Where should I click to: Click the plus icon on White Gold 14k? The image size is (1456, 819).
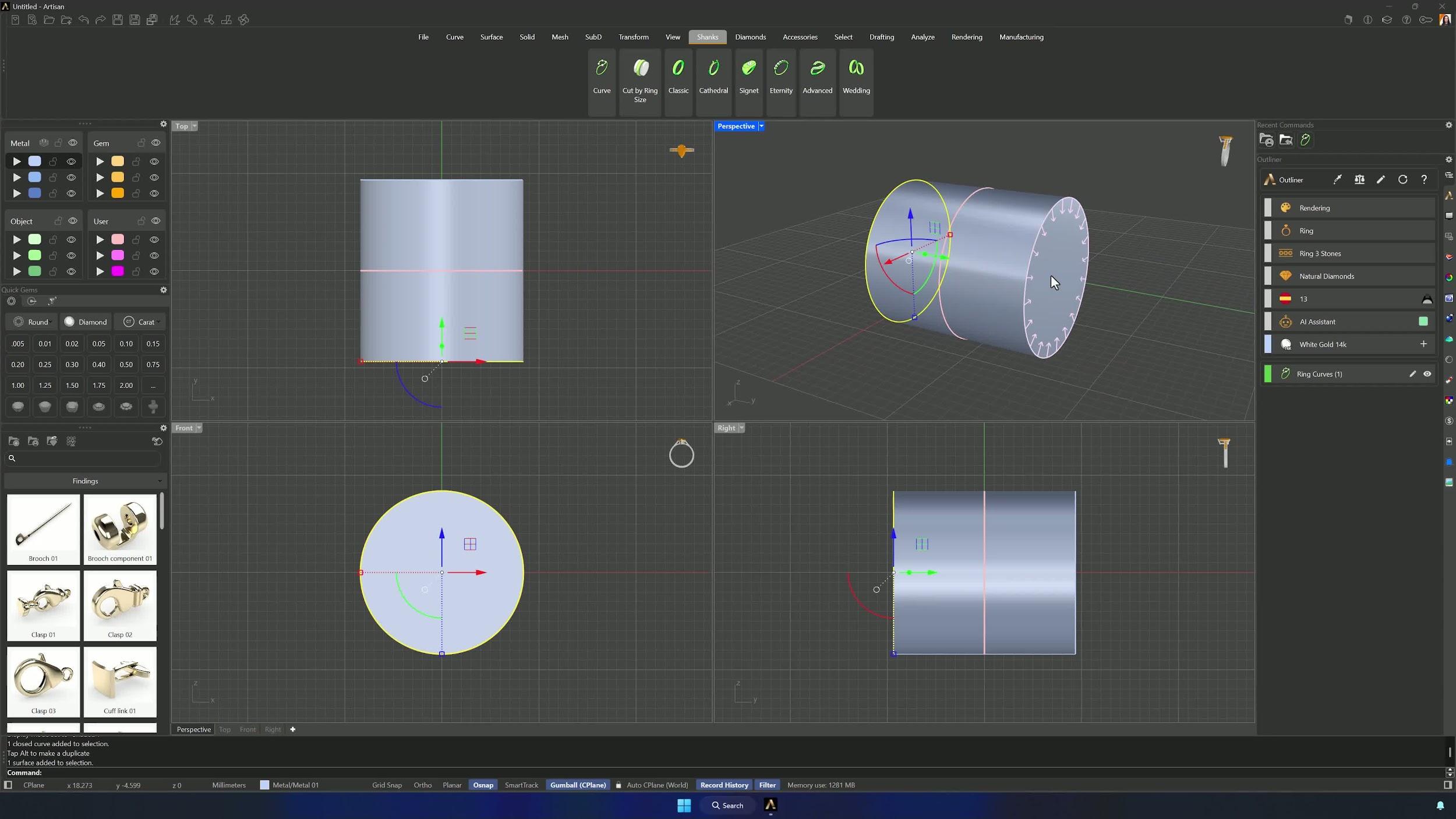point(1423,344)
